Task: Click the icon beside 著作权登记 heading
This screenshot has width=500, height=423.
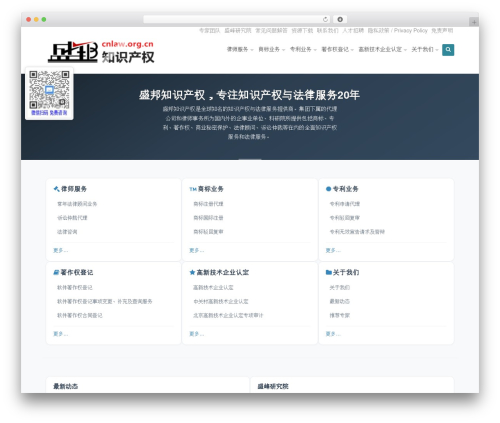Action: coord(56,272)
